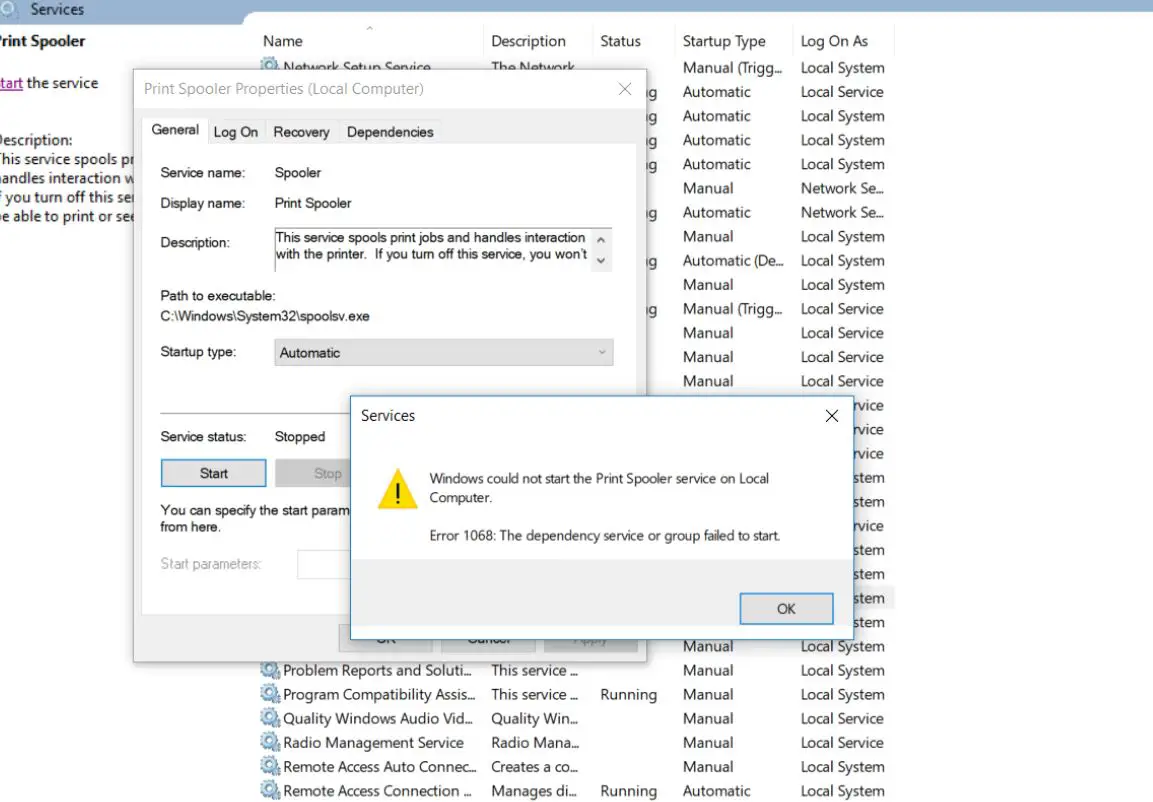Click OK in the Services error dialog

click(786, 609)
